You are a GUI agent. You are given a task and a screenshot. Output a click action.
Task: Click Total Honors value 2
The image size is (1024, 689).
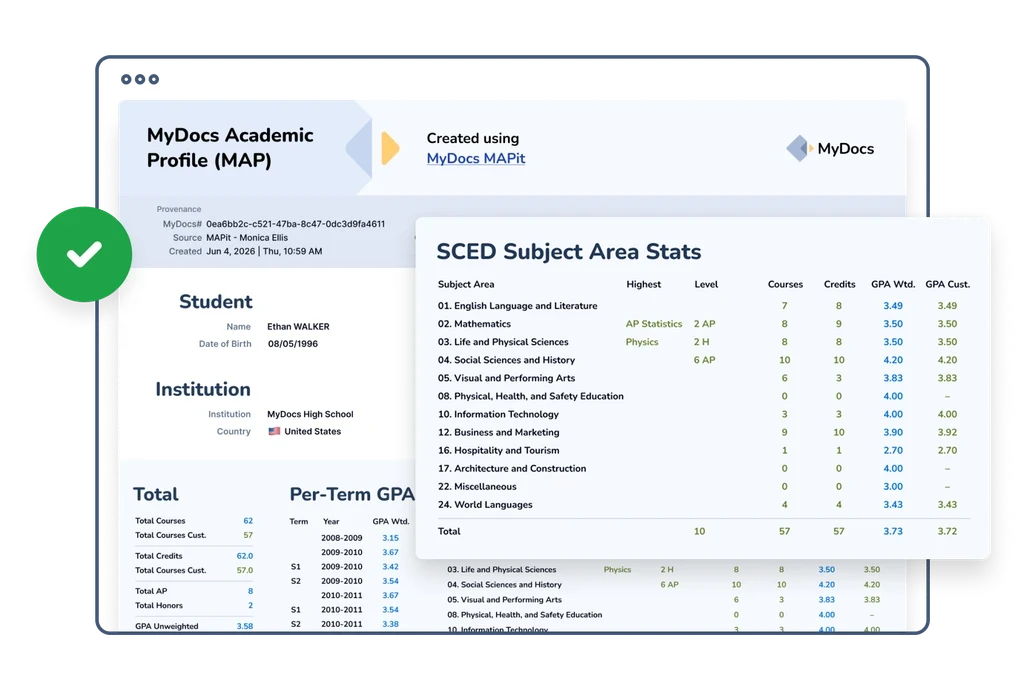point(250,605)
